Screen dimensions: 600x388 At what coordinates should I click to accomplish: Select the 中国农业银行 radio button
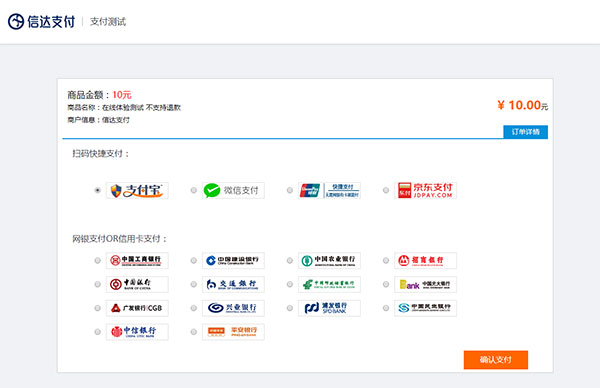[x=290, y=261]
